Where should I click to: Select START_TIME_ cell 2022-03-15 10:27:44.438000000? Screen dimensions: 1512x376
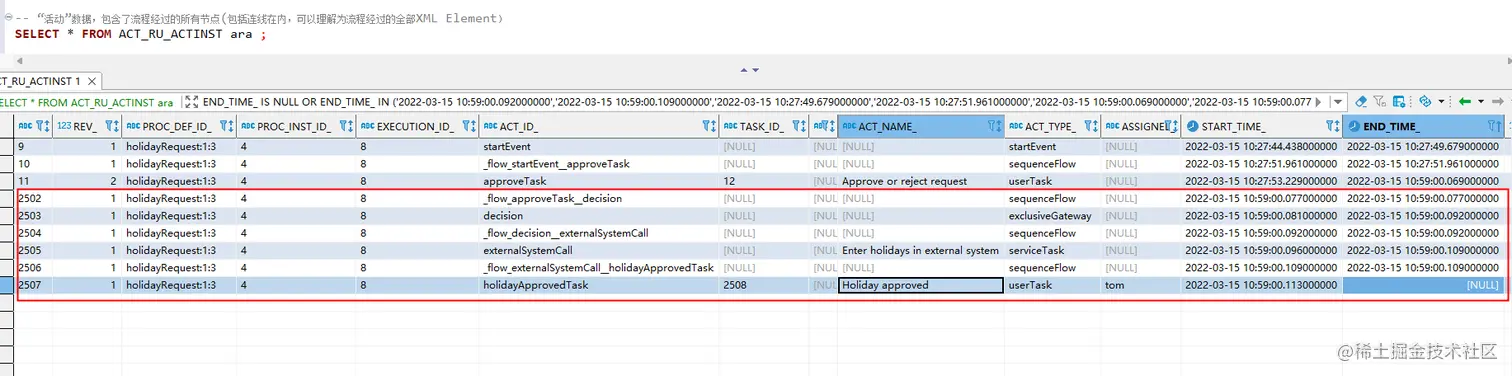pos(1261,146)
